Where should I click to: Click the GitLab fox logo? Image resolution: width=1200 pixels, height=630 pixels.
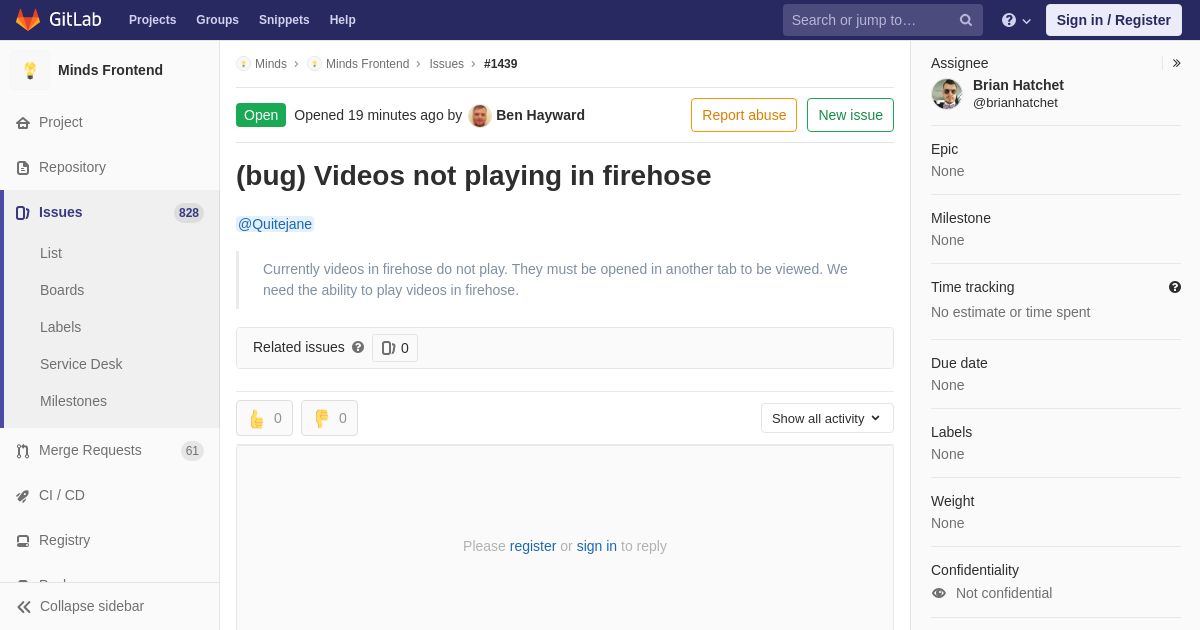pyautogui.click(x=28, y=20)
